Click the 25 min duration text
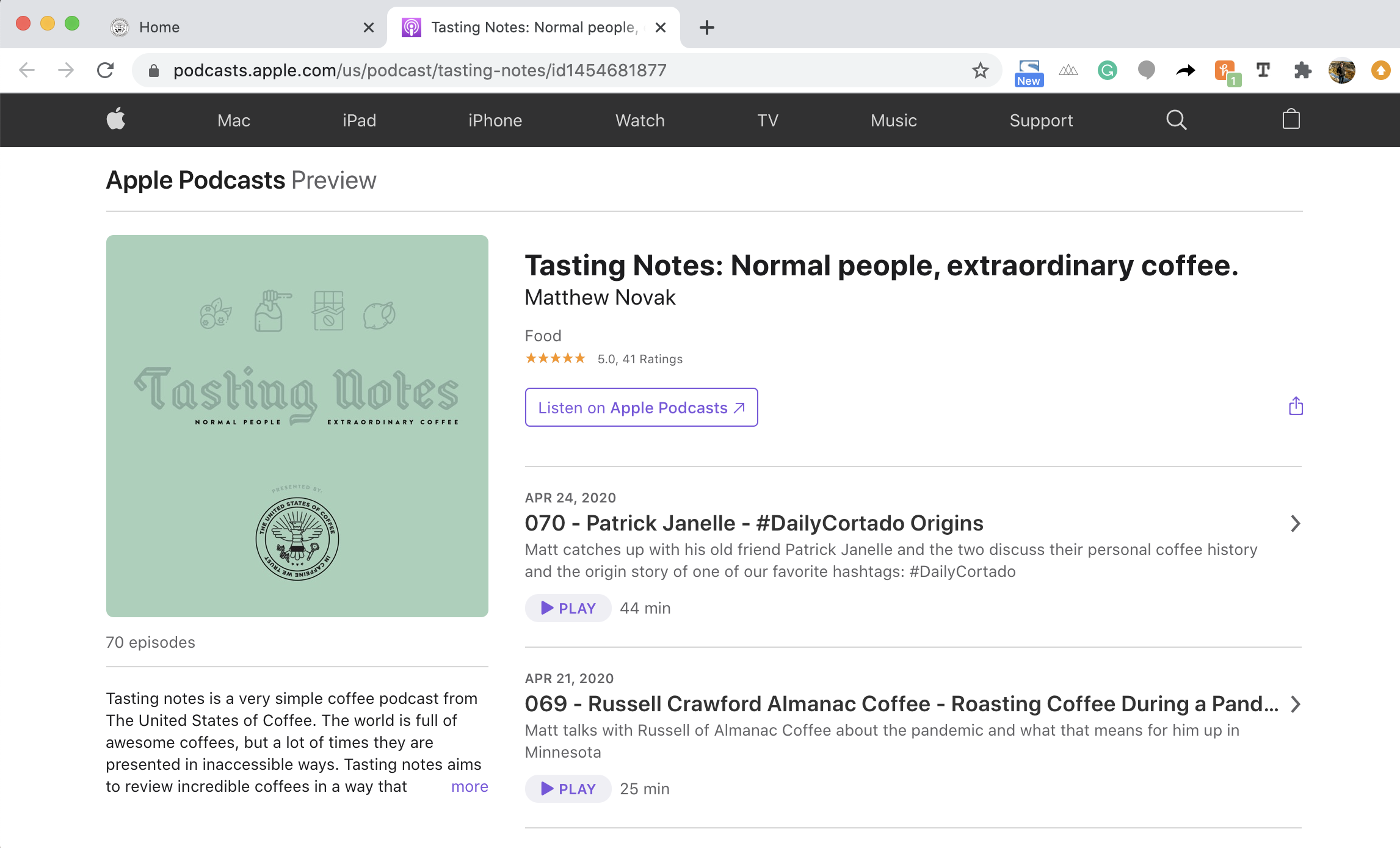The image size is (1400, 848). (645, 789)
